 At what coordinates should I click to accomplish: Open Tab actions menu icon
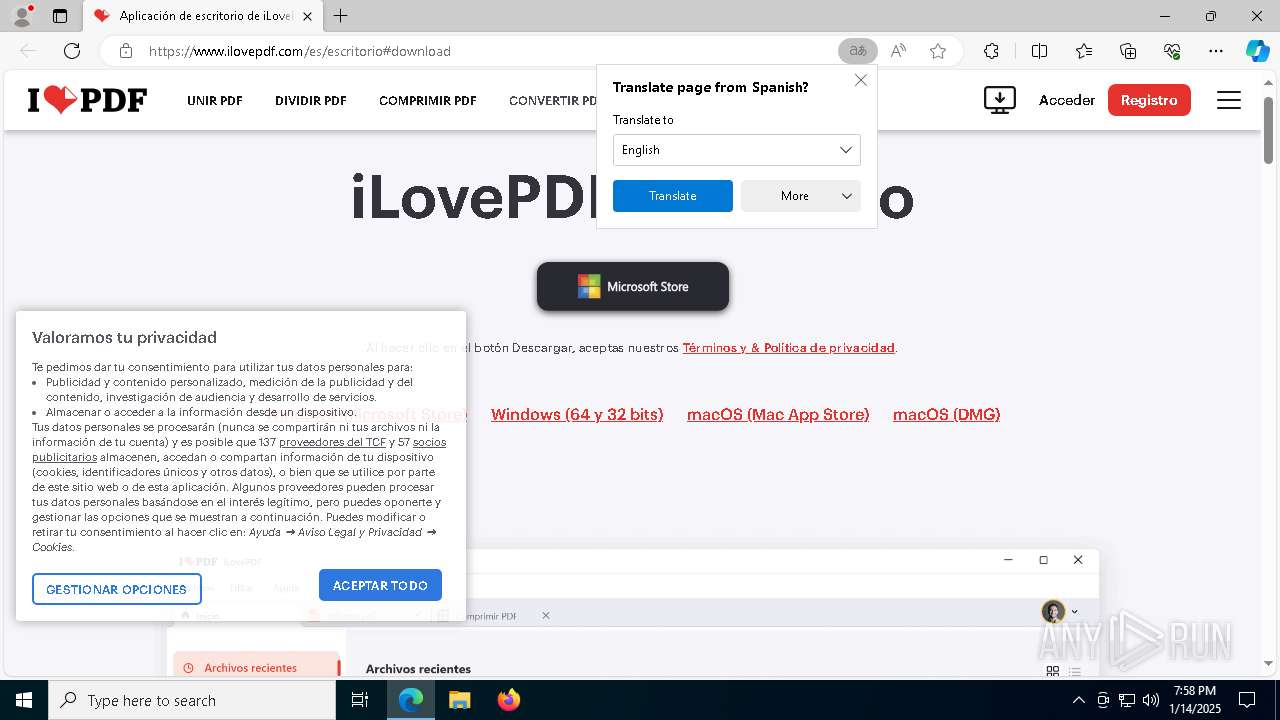click(x=60, y=16)
